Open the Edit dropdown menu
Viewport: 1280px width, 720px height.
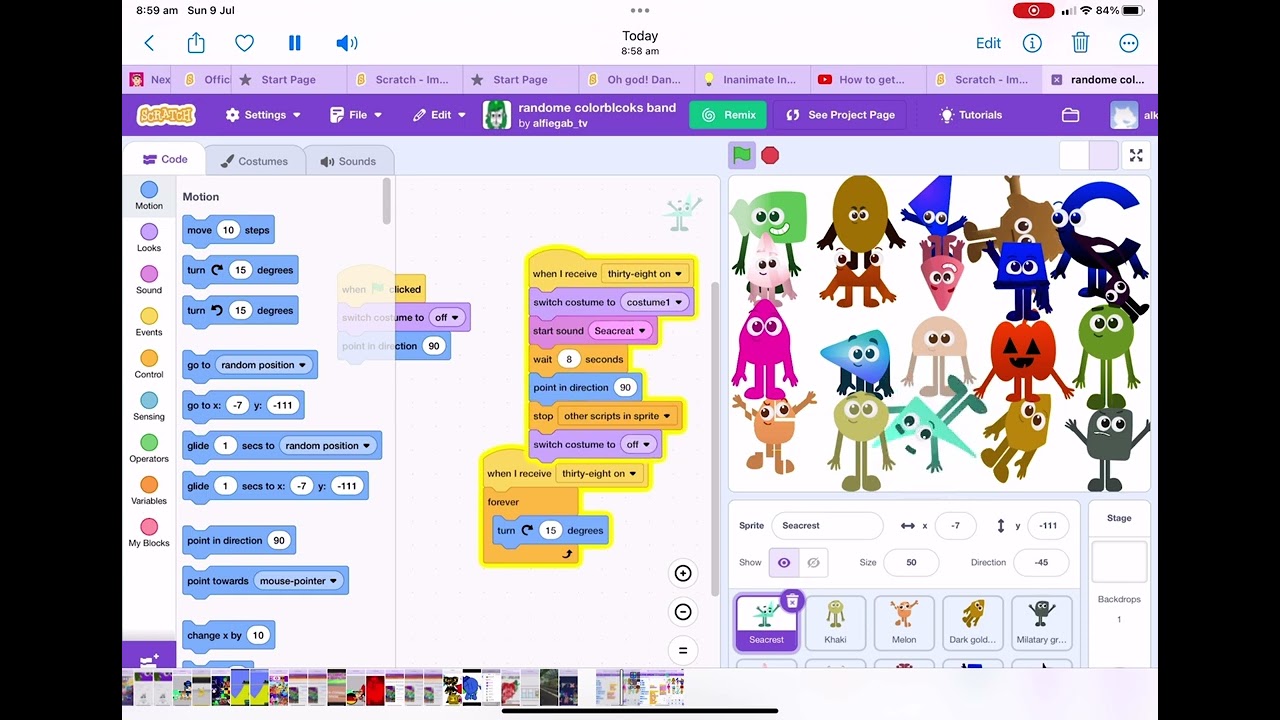point(440,115)
